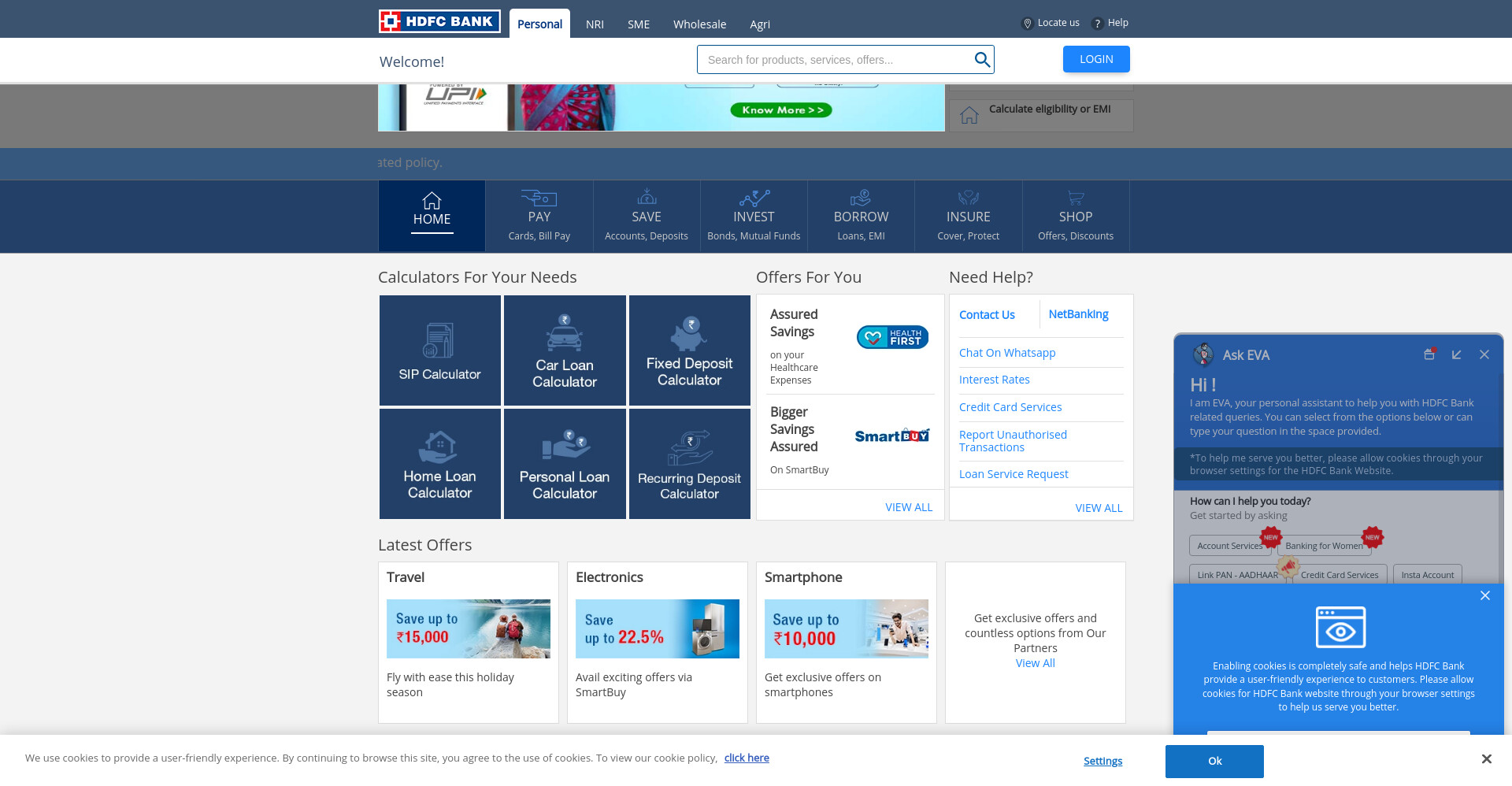Screen dimensions: 1512x786
Task: Open the Travel offer thumbnail
Action: pyautogui.click(x=469, y=628)
